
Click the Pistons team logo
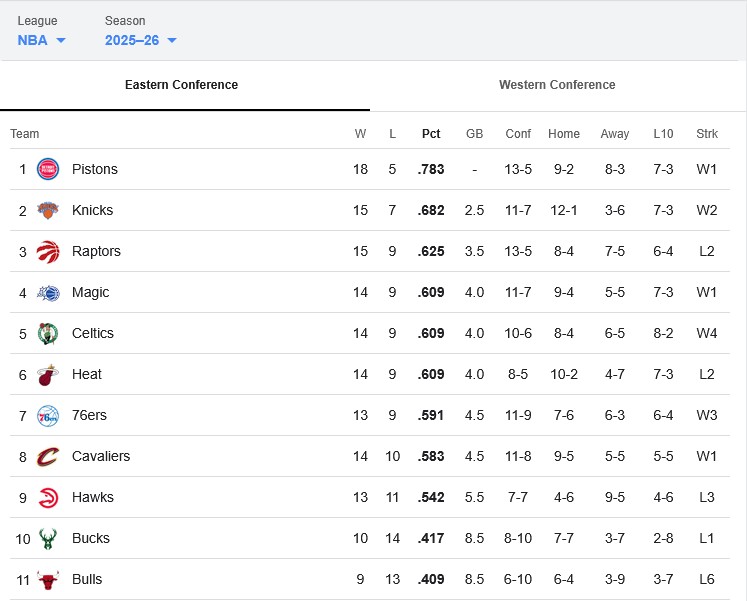[48, 169]
